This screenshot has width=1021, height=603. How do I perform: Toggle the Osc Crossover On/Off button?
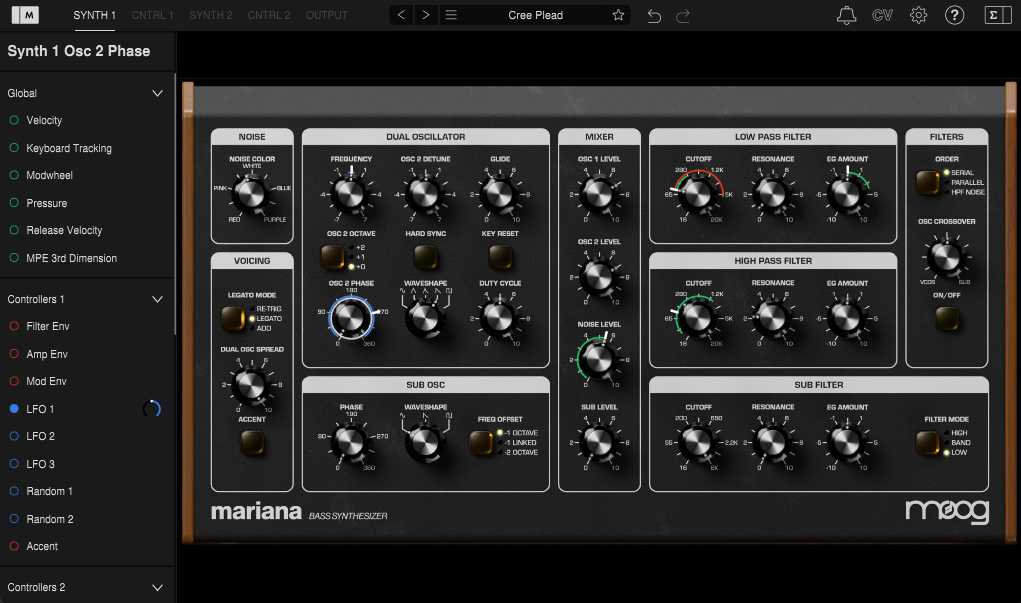(947, 319)
